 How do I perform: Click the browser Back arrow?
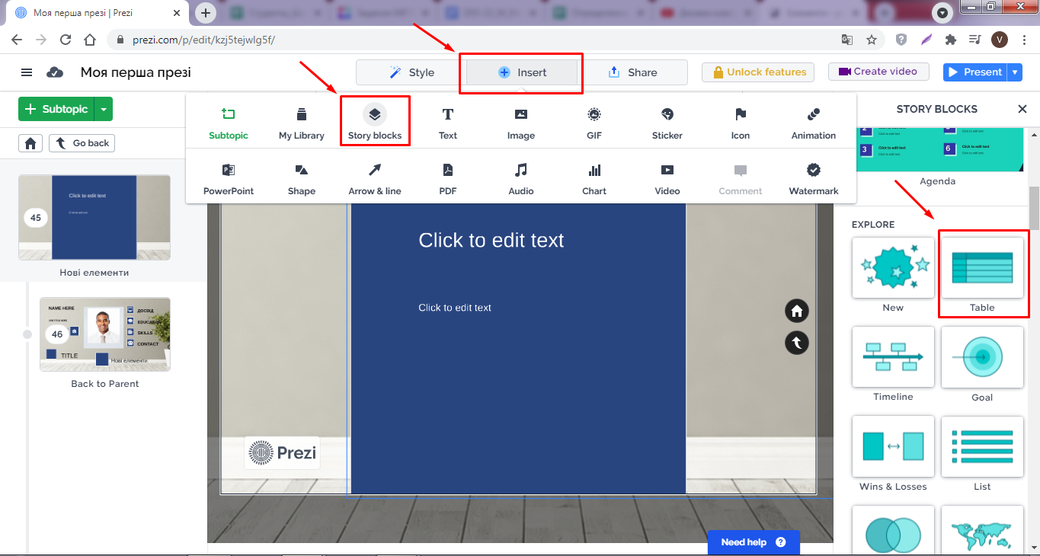(x=17, y=40)
